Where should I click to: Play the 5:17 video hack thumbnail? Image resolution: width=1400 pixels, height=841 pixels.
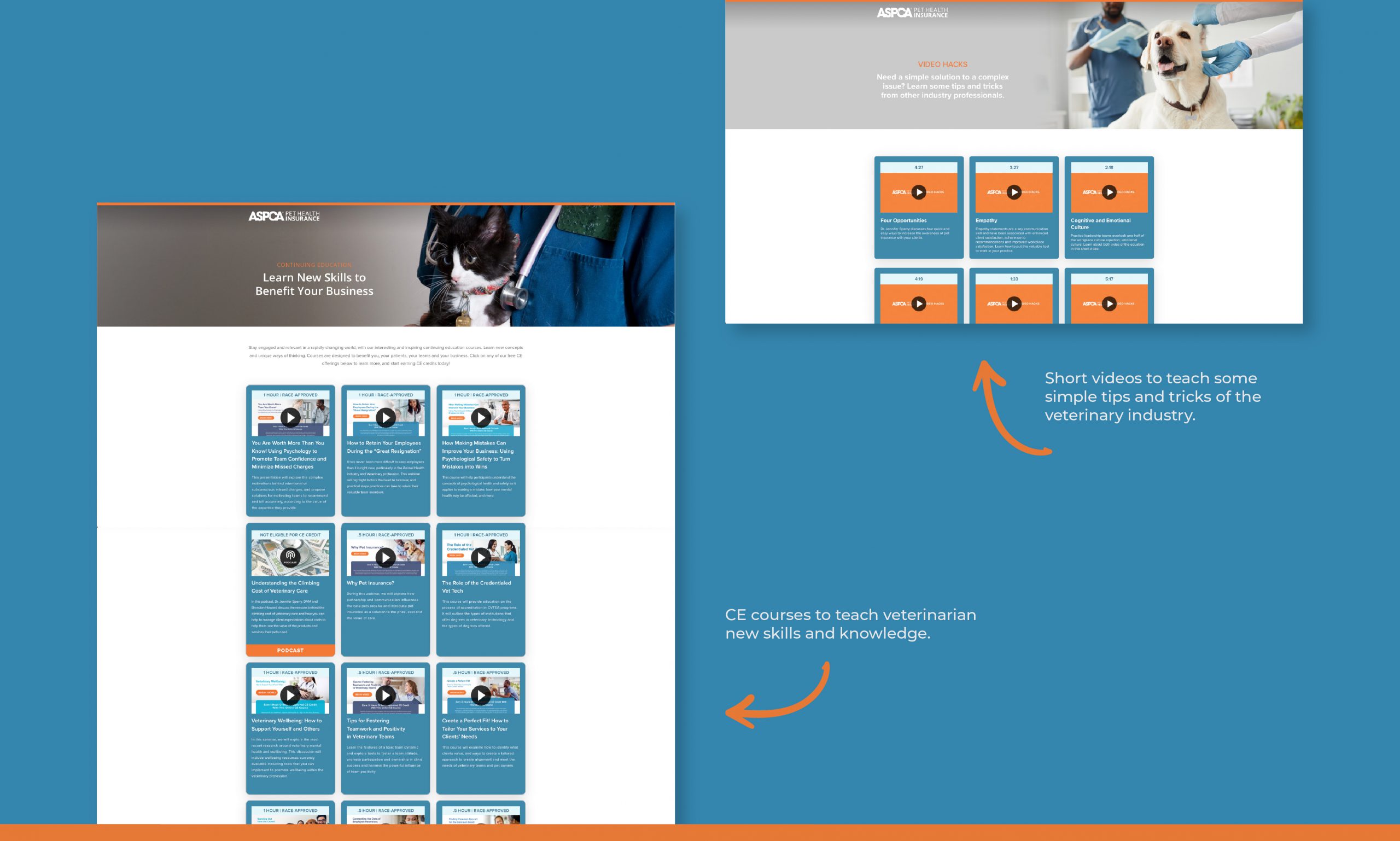click(x=1109, y=304)
